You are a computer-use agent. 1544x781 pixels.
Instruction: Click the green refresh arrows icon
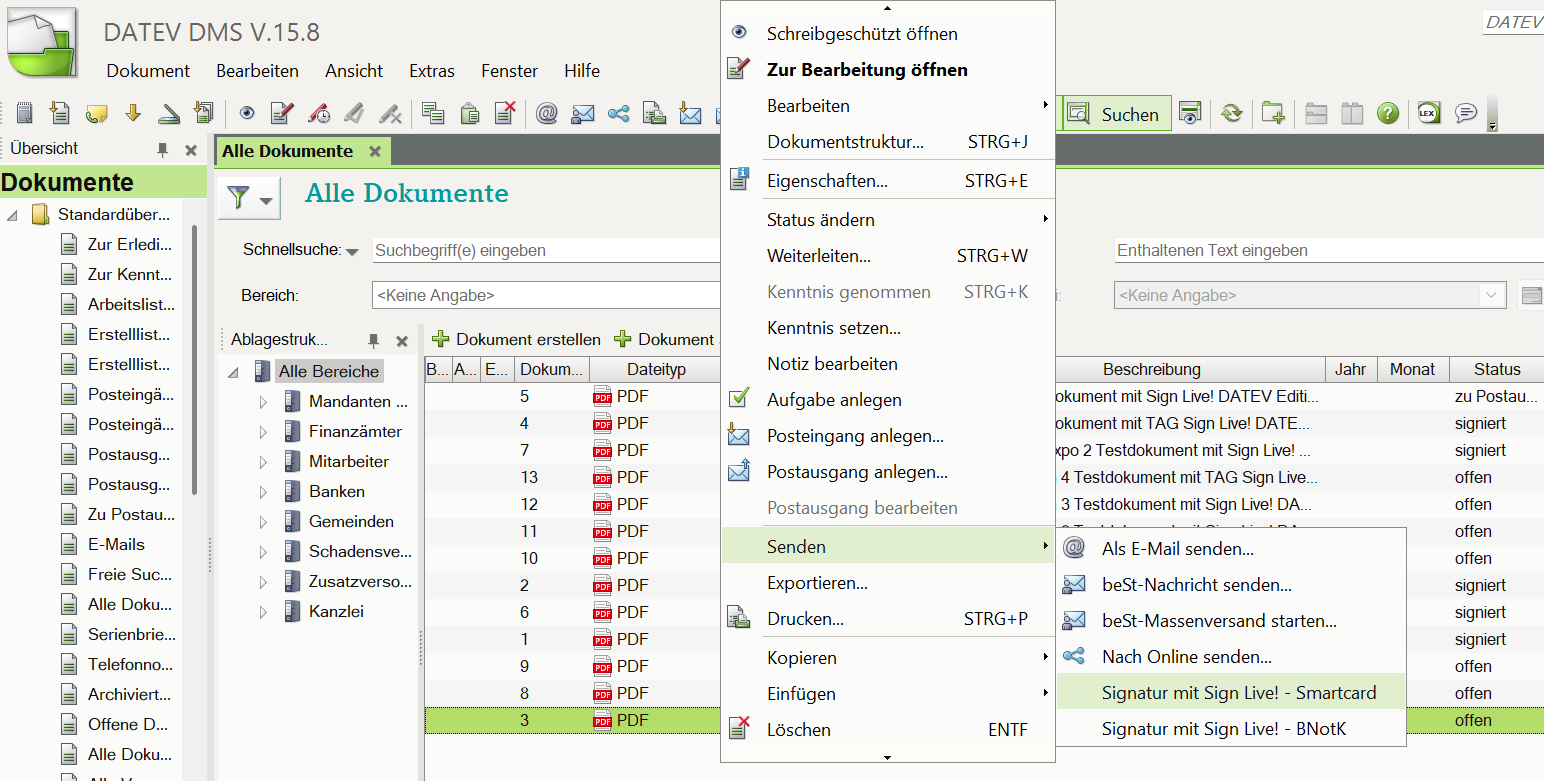[x=1231, y=113]
